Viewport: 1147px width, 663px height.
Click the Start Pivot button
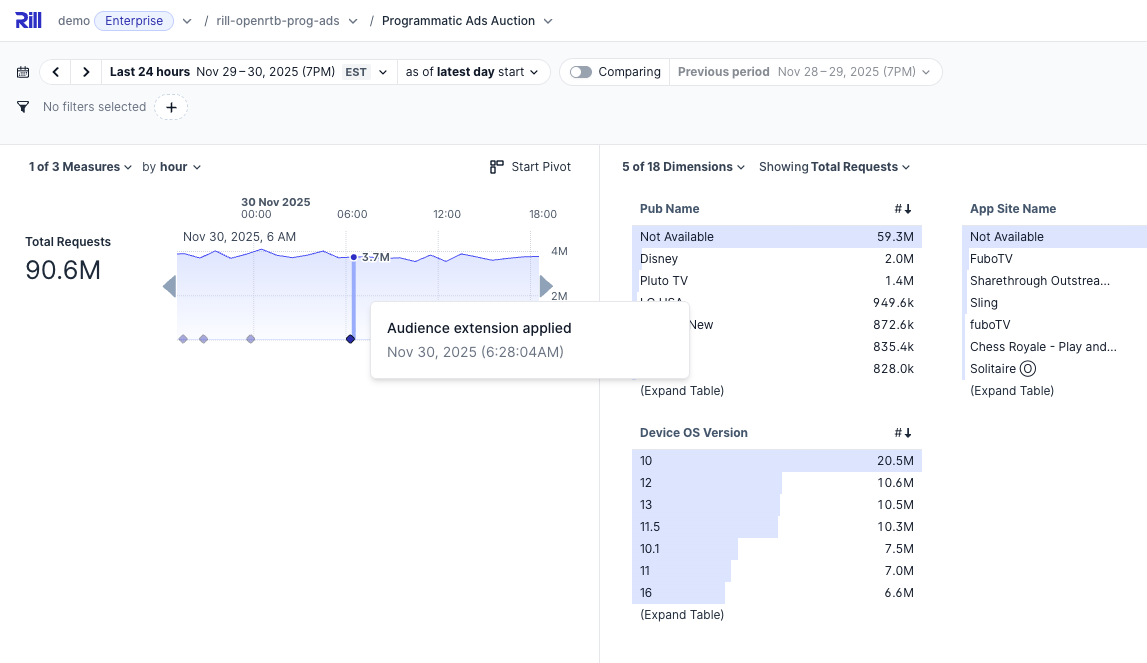pyautogui.click(x=530, y=167)
